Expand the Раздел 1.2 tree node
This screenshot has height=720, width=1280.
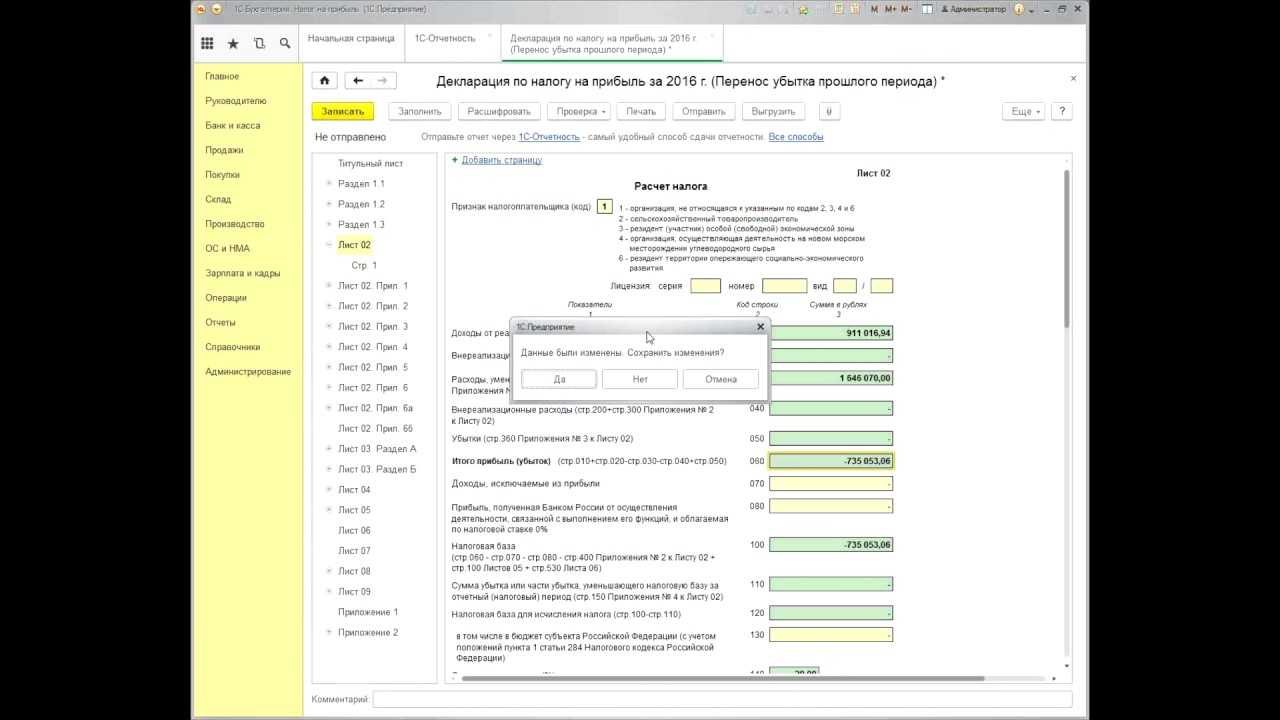(x=329, y=204)
